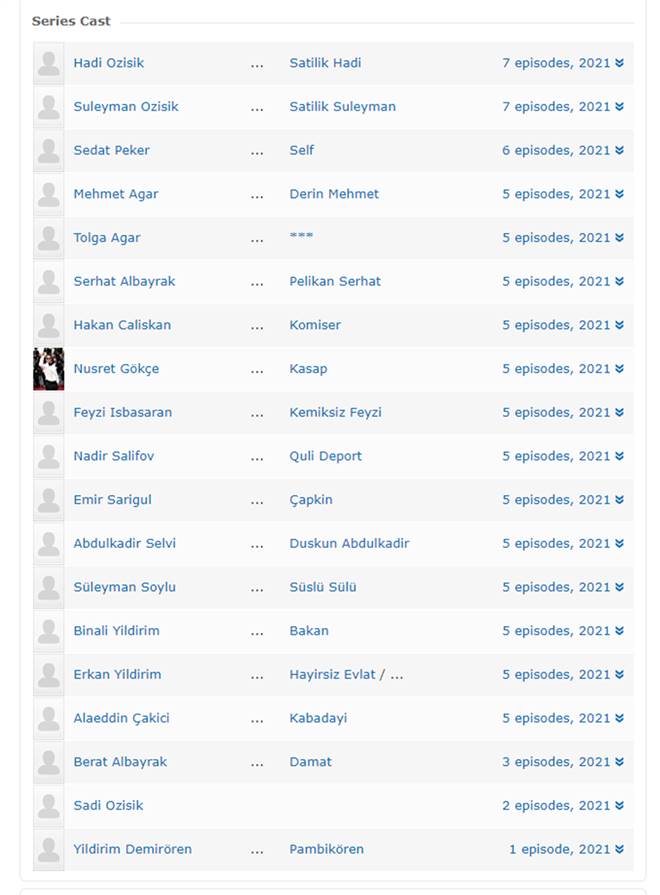
Task: Open Suleyman Ozisik's name link
Action: [x=126, y=107]
